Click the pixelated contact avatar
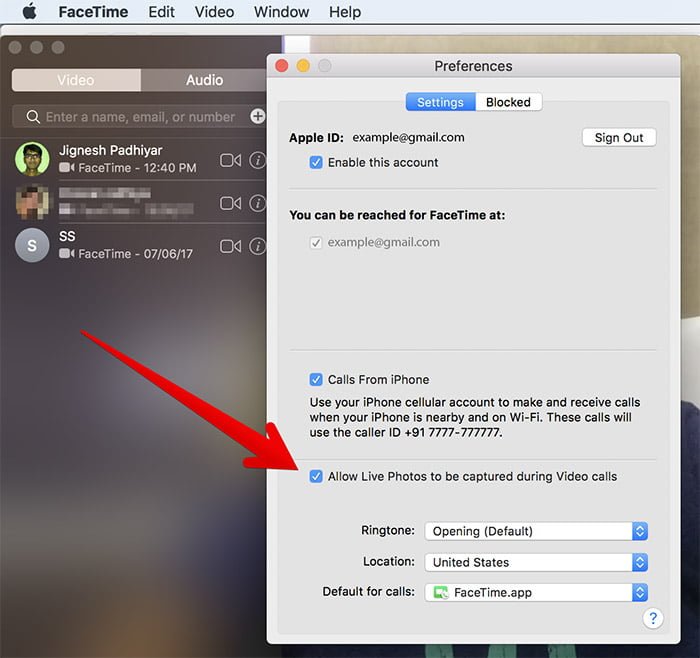 coord(32,202)
